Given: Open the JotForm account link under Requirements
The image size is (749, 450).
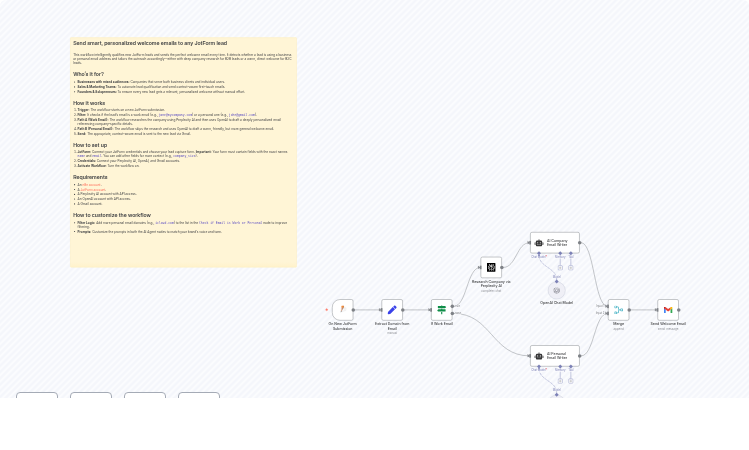Looking at the screenshot, I should coord(92,189).
